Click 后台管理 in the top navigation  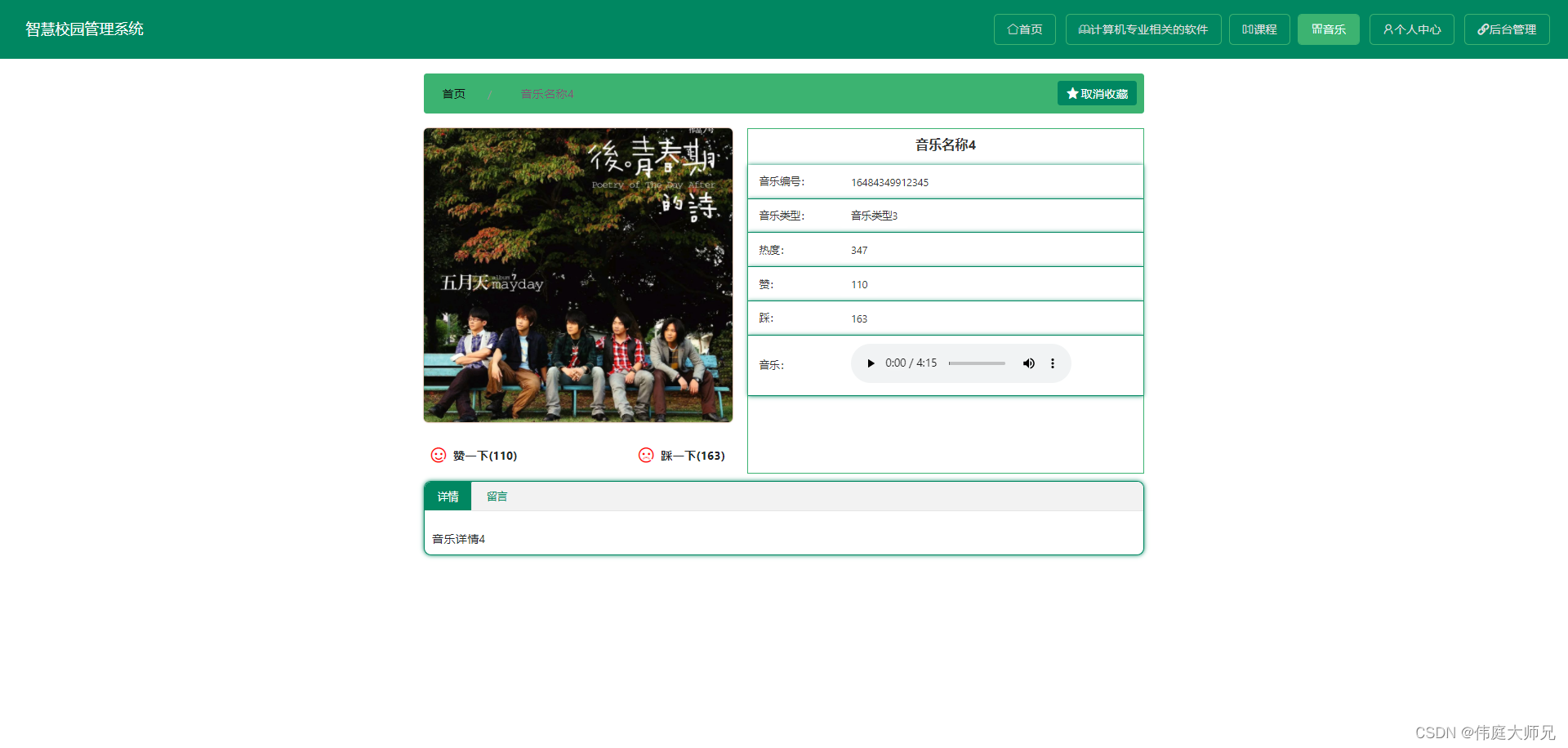[x=1506, y=29]
